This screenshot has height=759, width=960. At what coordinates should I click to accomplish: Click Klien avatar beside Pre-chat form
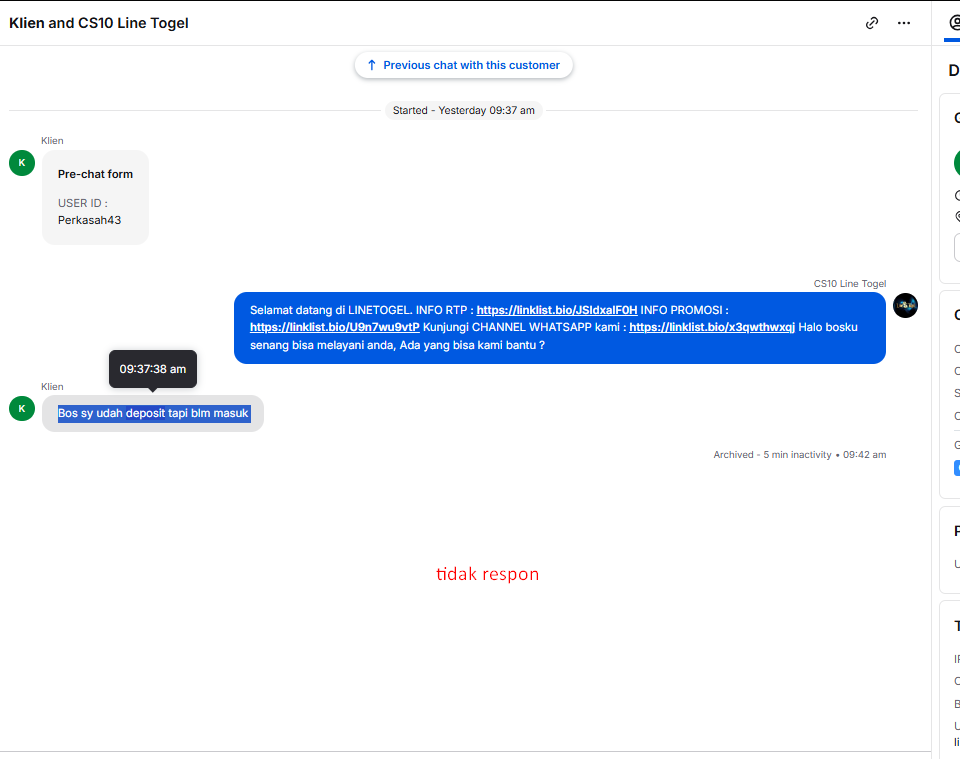tap(22, 163)
